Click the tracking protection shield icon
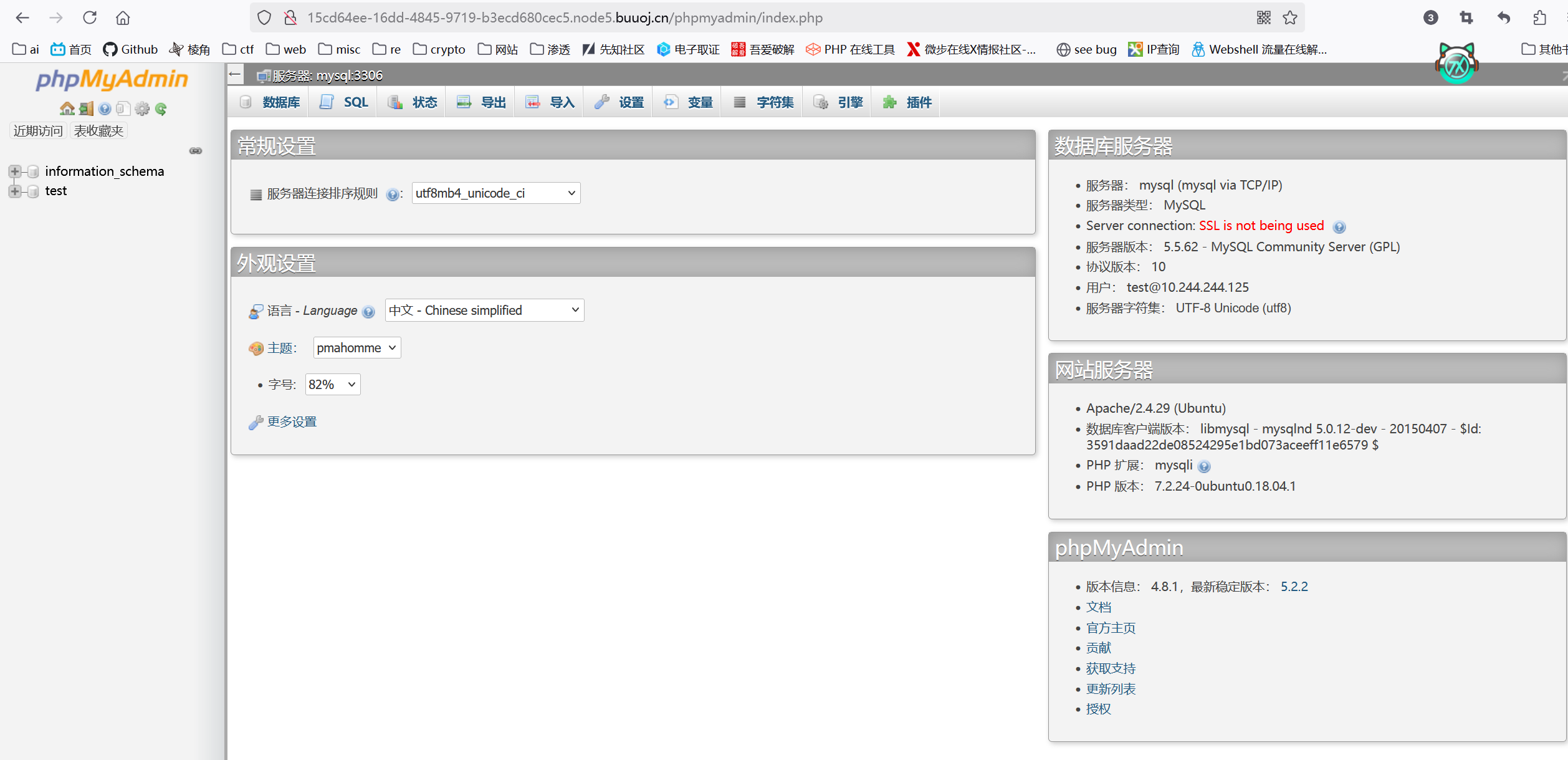The height and width of the screenshot is (760, 1568). pyautogui.click(x=264, y=17)
